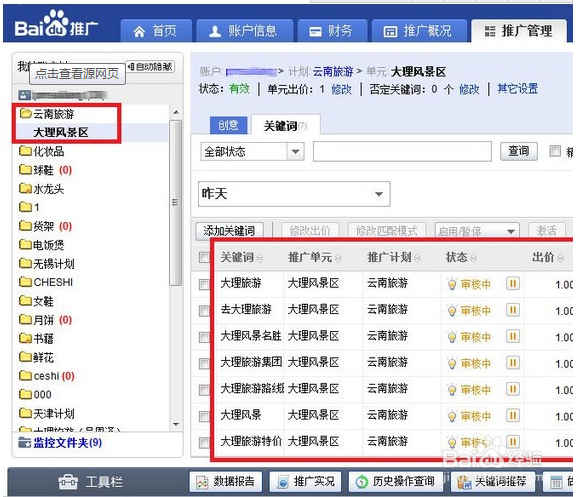577x497 pixels.
Task: Click the document icon on 推广实况
Action: (283, 482)
